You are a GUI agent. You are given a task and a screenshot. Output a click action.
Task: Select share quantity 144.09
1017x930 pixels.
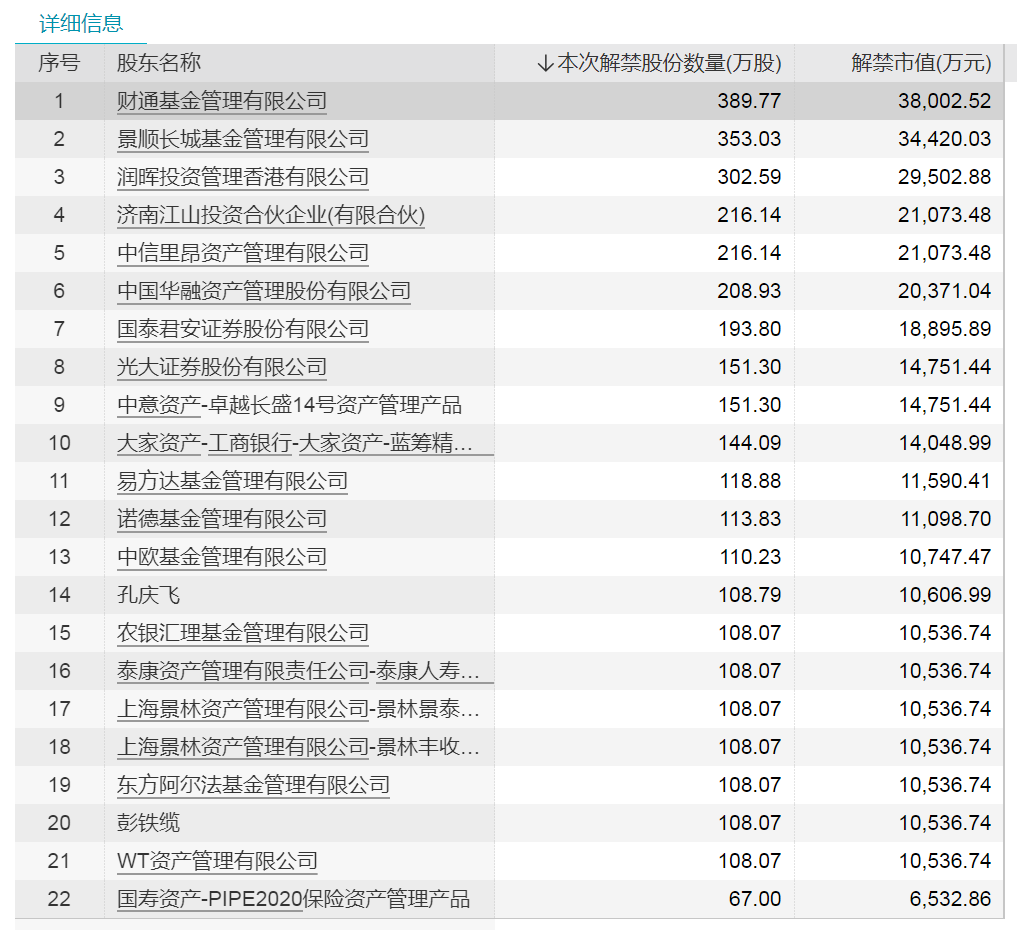[749, 443]
